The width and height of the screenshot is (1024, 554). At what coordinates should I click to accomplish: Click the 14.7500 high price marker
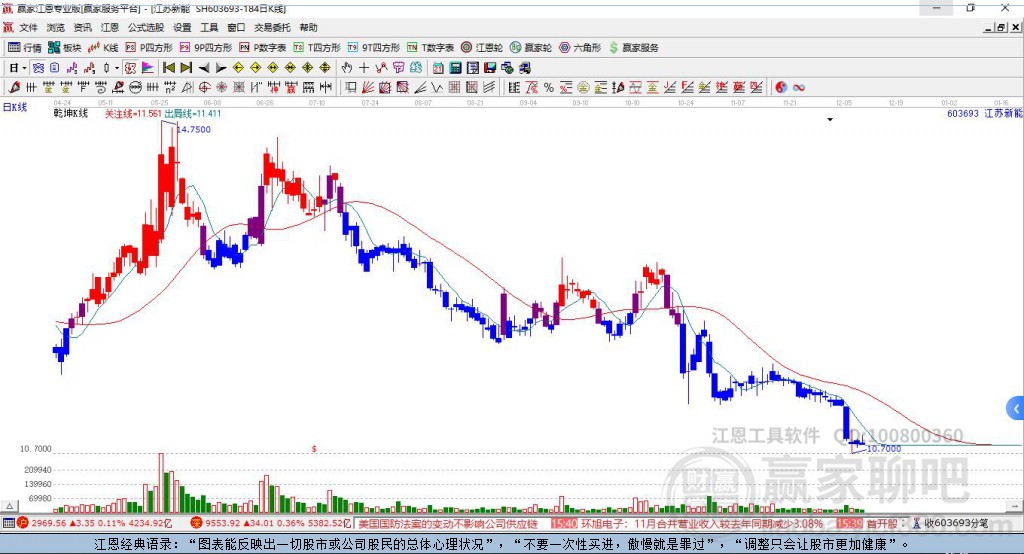click(194, 129)
